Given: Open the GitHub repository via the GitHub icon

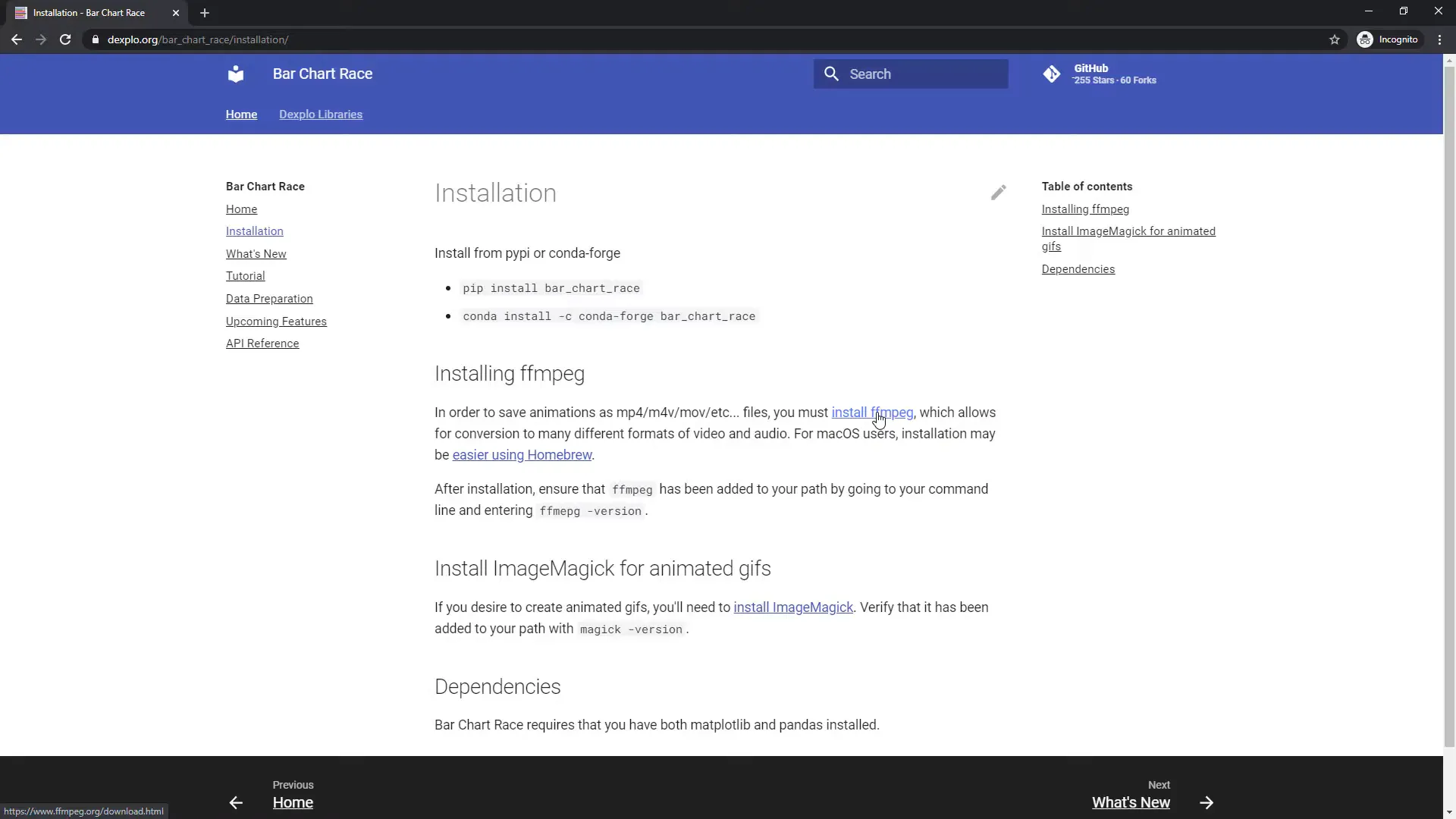Looking at the screenshot, I should (x=1053, y=74).
